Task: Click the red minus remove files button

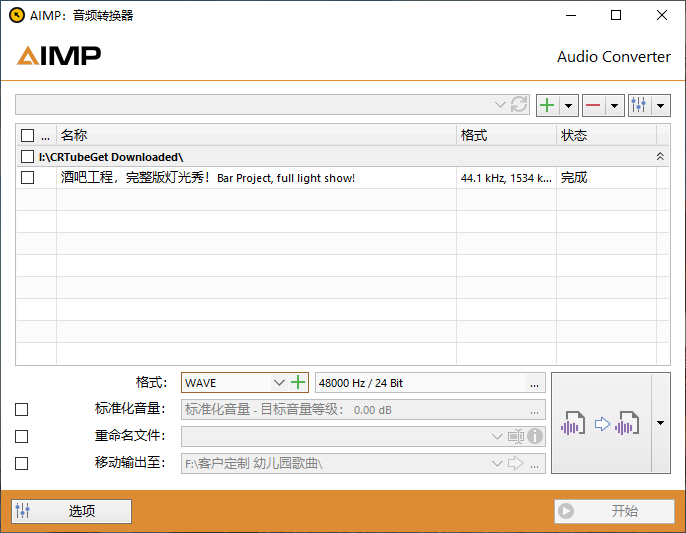Action: coord(593,105)
